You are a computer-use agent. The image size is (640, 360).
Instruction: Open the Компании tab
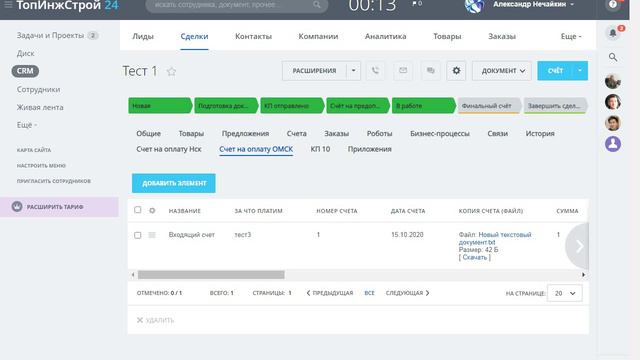[x=318, y=36]
